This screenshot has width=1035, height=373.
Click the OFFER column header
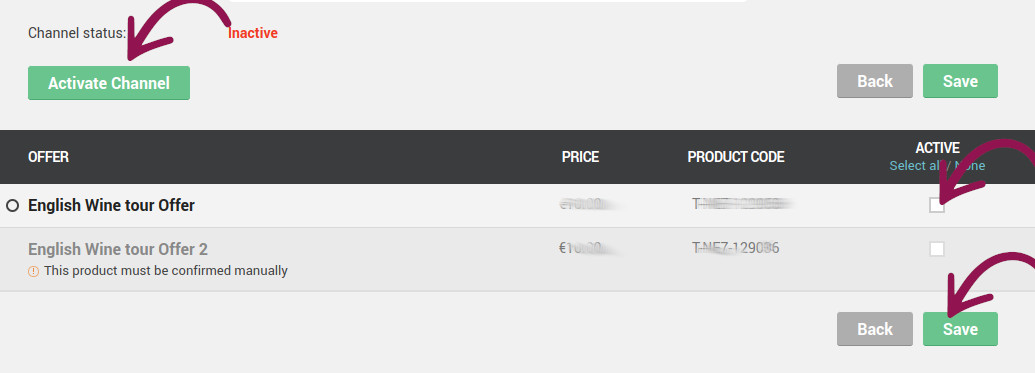pos(48,157)
